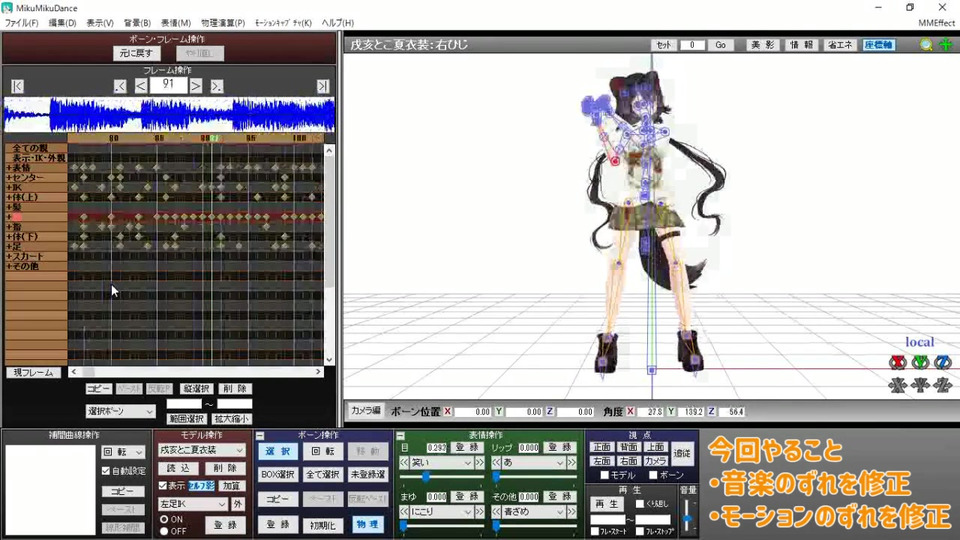This screenshot has width=960, height=540.
Task: Click the 元に戻す undo button
Action: pyautogui.click(x=136, y=53)
